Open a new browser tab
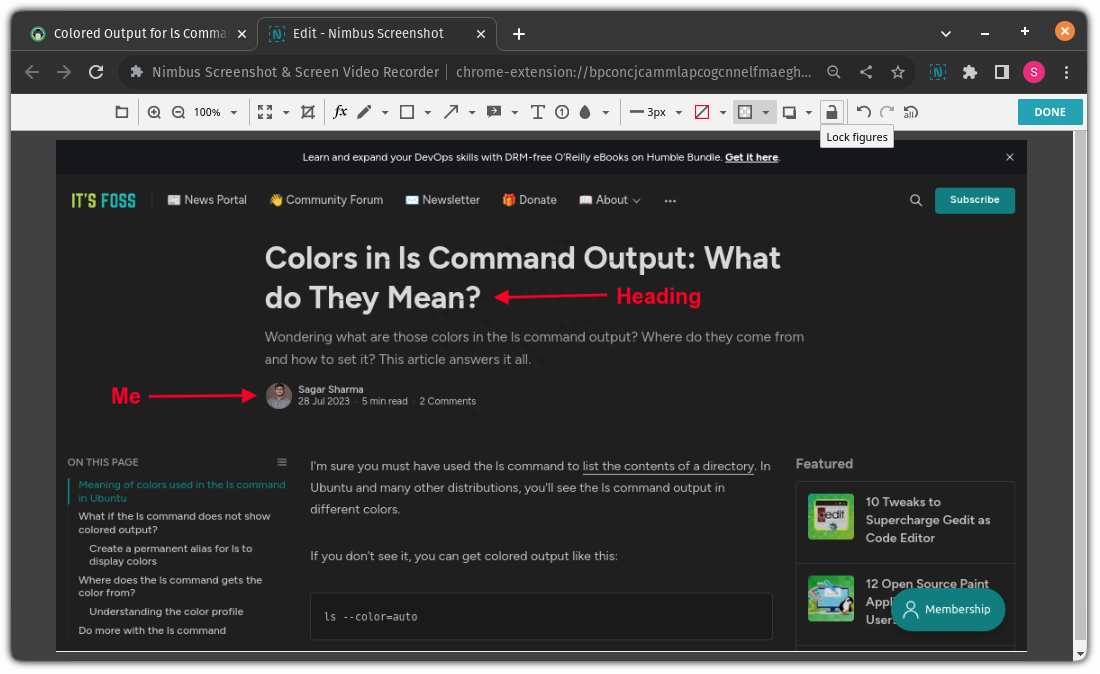This screenshot has width=1100, height=674. coord(518,33)
